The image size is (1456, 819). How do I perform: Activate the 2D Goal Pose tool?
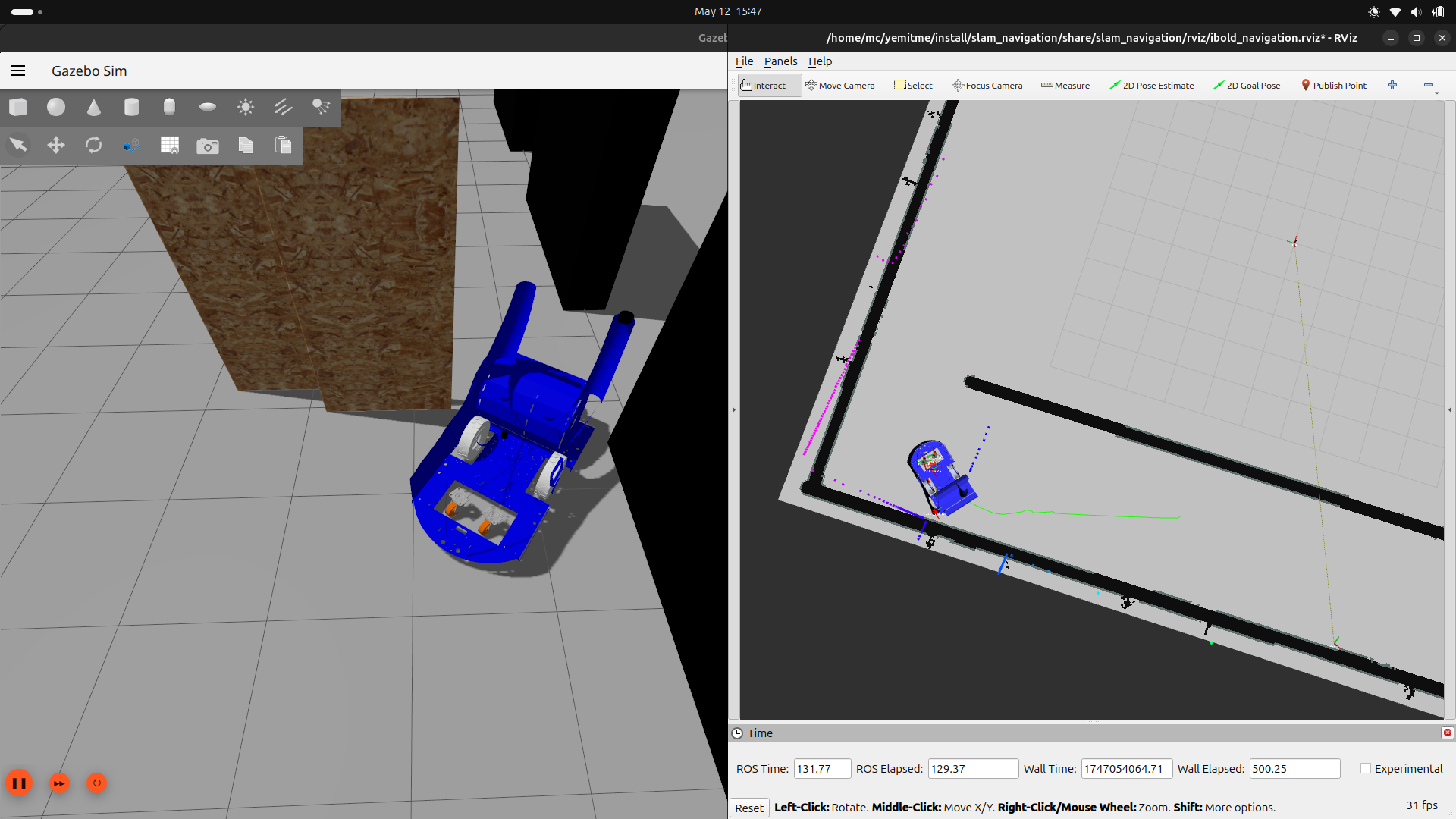pos(1247,86)
